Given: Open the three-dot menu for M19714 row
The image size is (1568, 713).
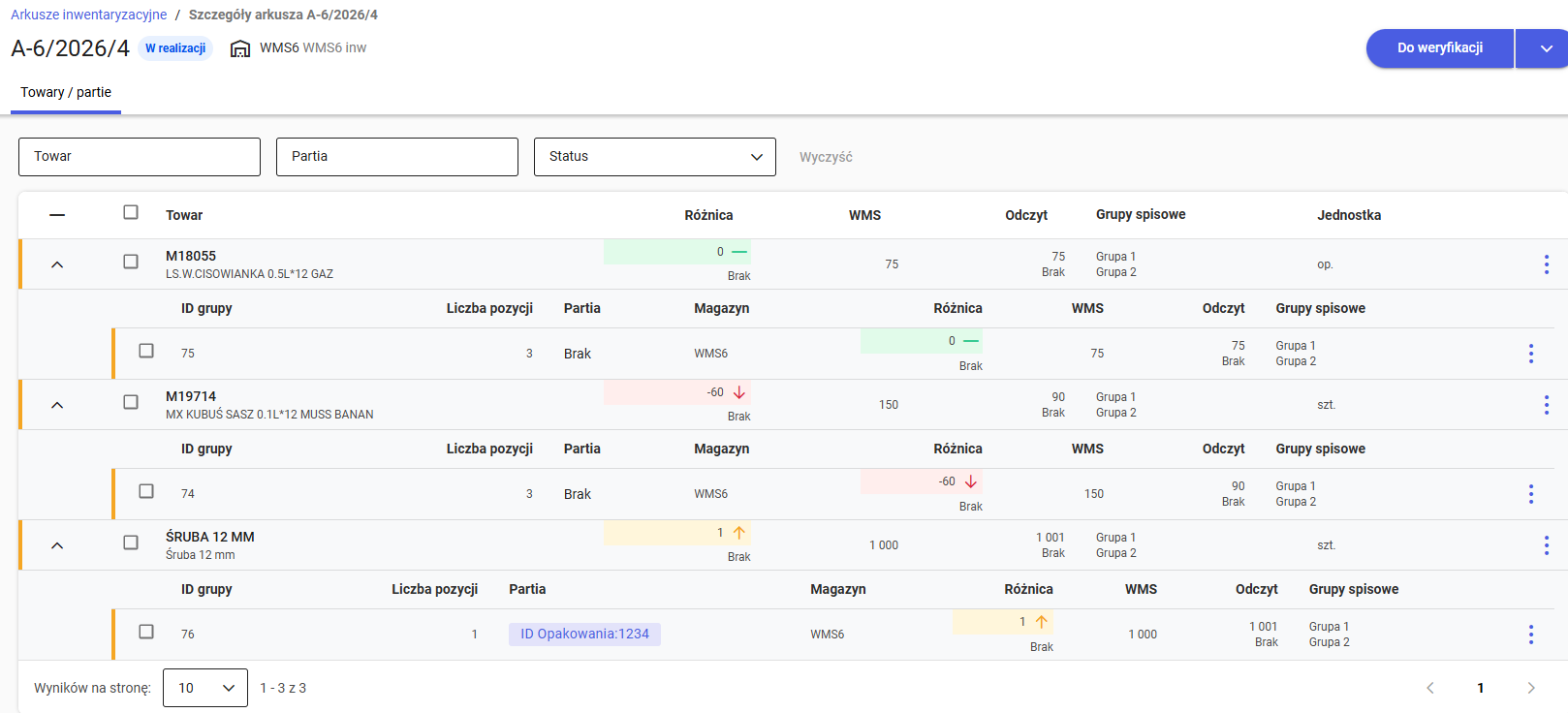Looking at the screenshot, I should coord(1546,405).
